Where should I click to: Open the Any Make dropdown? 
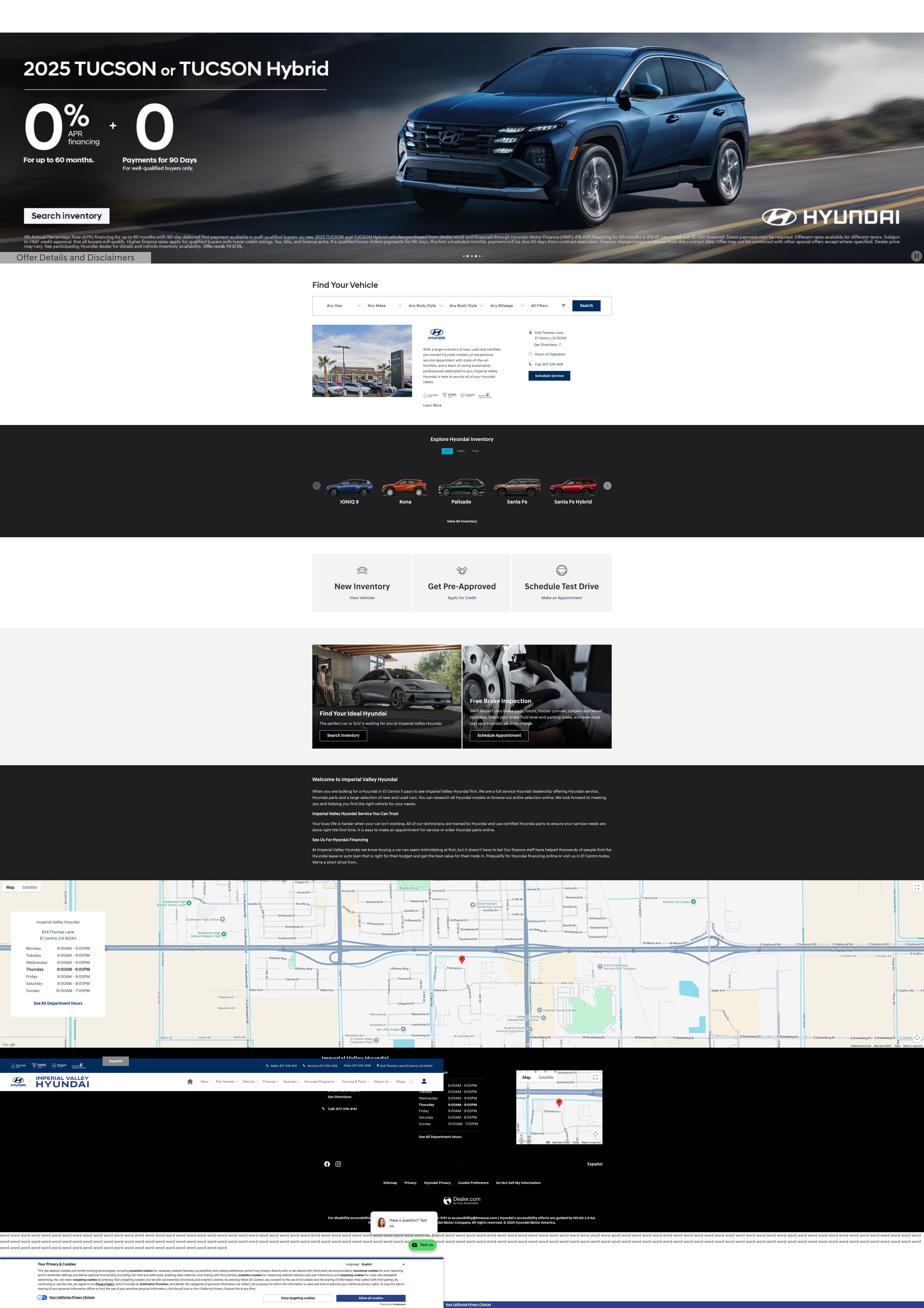click(x=385, y=306)
